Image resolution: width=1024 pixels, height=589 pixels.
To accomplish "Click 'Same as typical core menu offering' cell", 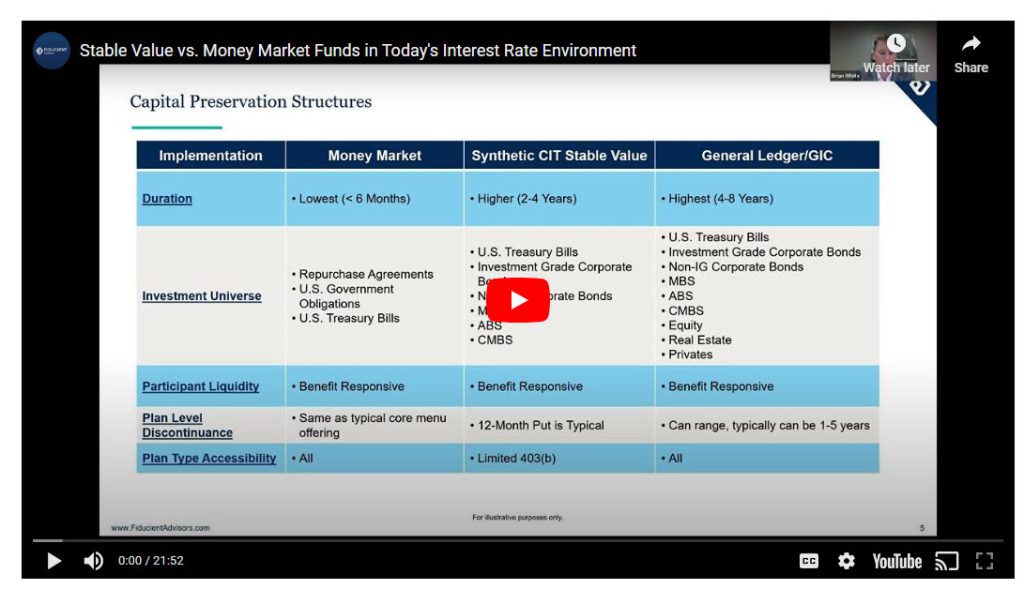I will (373, 425).
